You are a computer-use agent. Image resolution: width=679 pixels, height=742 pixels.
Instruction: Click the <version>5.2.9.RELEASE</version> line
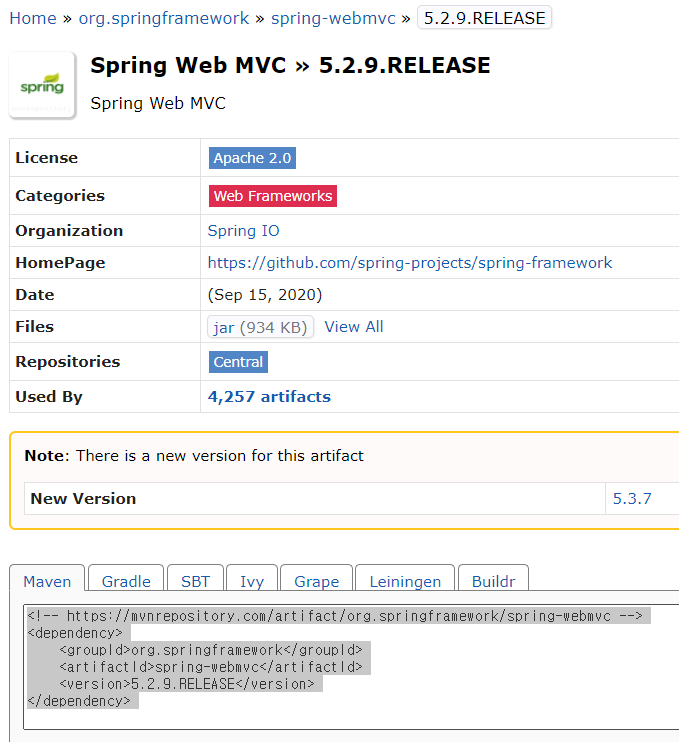click(187, 684)
